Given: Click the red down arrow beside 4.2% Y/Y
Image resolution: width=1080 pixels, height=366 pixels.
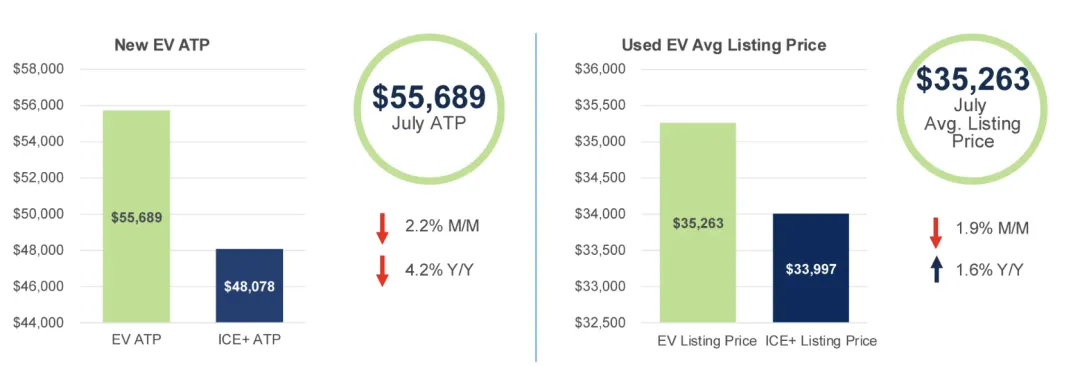Looking at the screenshot, I should click(382, 270).
